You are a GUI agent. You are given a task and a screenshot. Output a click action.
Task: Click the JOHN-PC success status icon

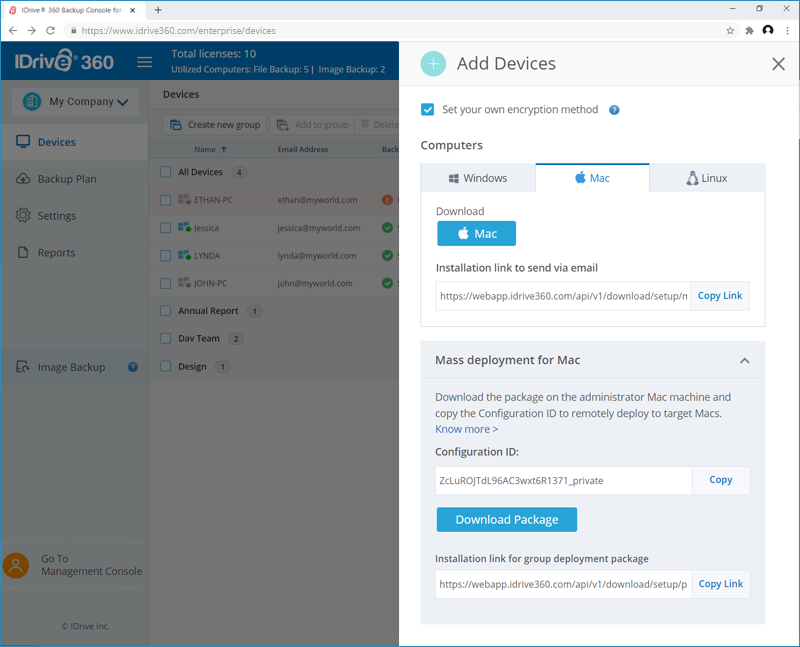click(387, 283)
